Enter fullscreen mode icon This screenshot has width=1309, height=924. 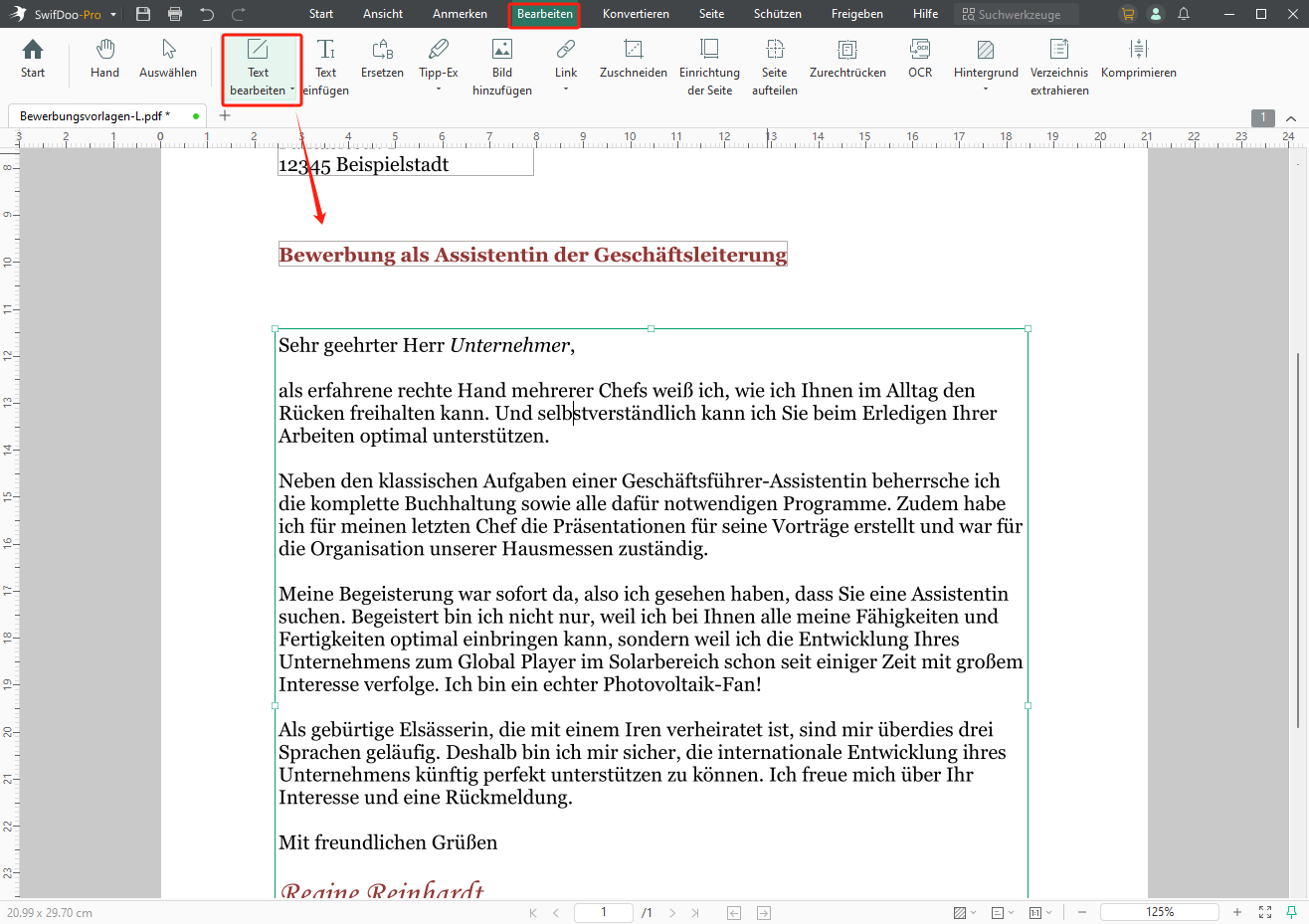pos(1265,912)
